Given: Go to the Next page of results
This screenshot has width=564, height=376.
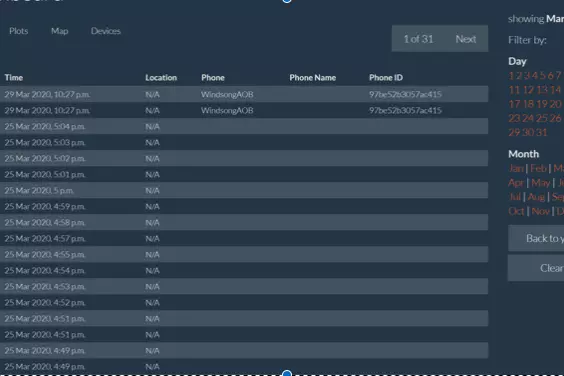Looking at the screenshot, I should (465, 39).
